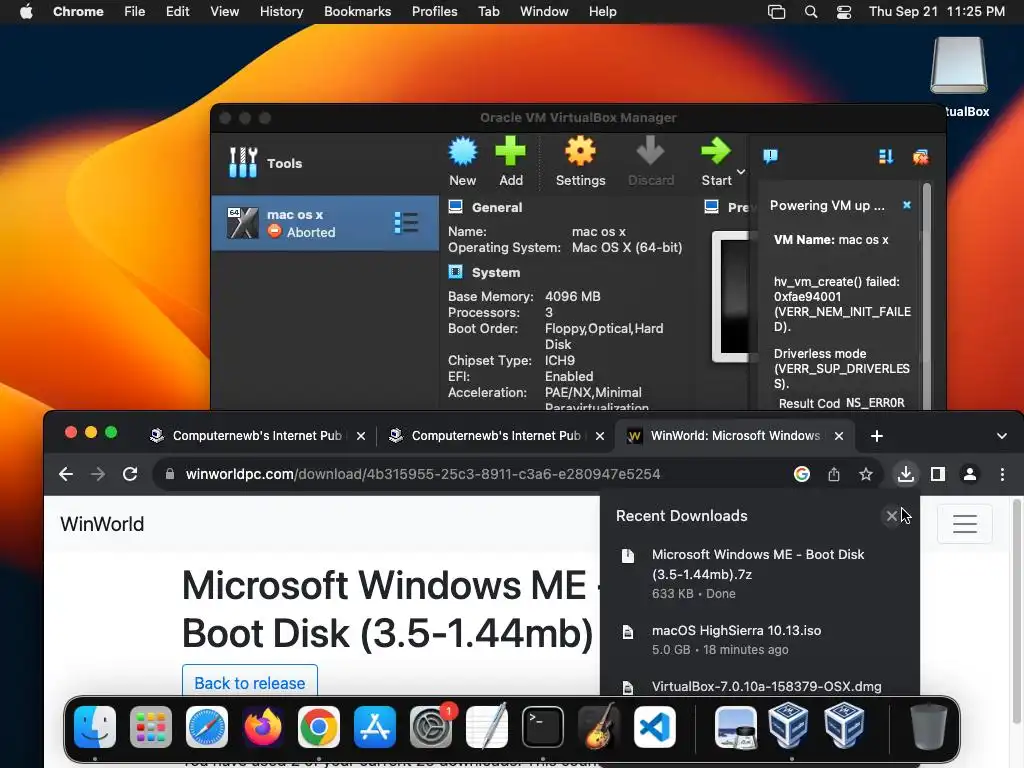Open the Chrome menu in menu bar
The height and width of the screenshot is (768, 1024).
78,11
